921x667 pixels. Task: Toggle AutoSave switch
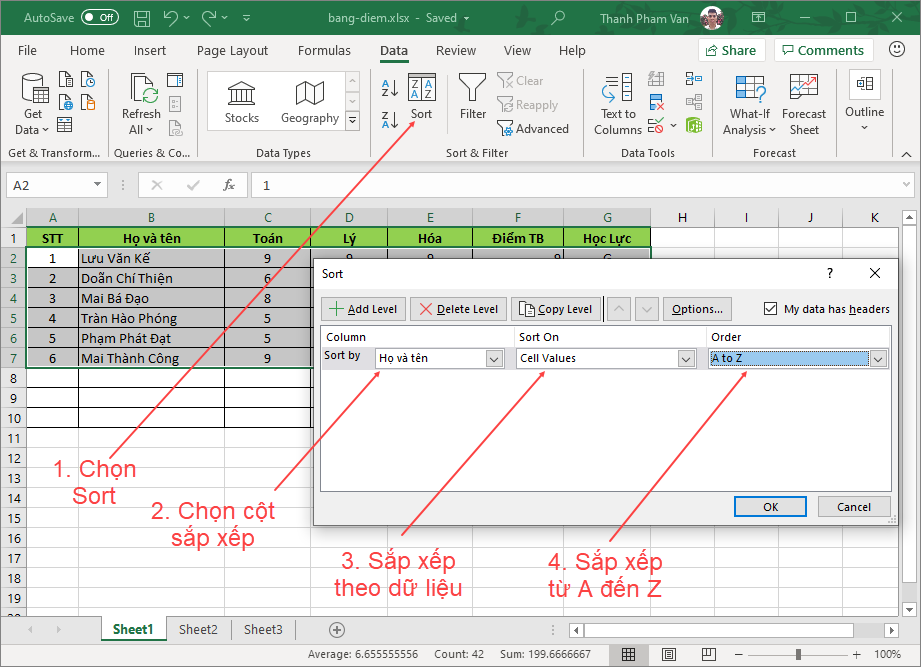(100, 18)
